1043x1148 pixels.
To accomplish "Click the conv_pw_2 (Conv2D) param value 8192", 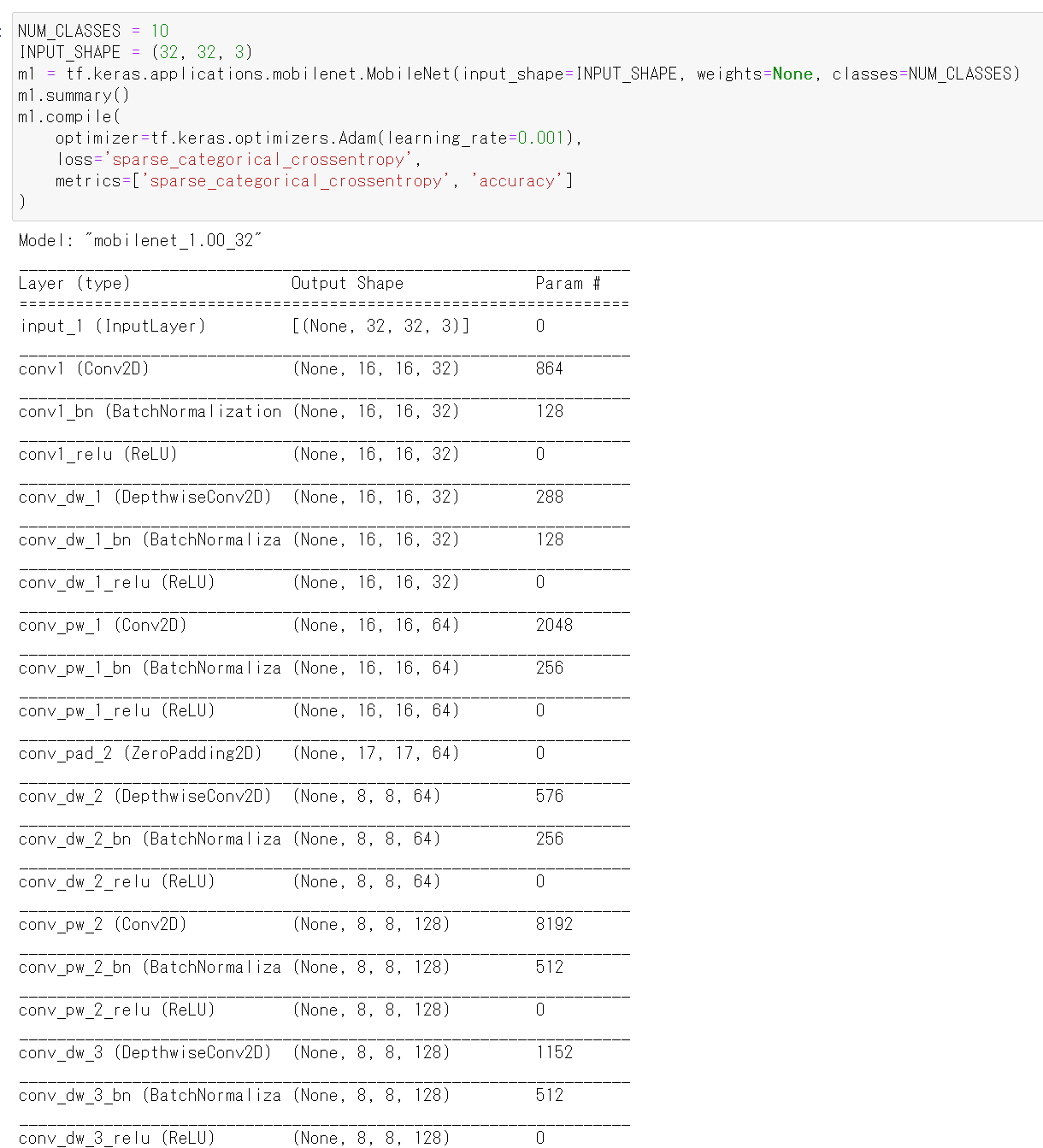I will (554, 924).
